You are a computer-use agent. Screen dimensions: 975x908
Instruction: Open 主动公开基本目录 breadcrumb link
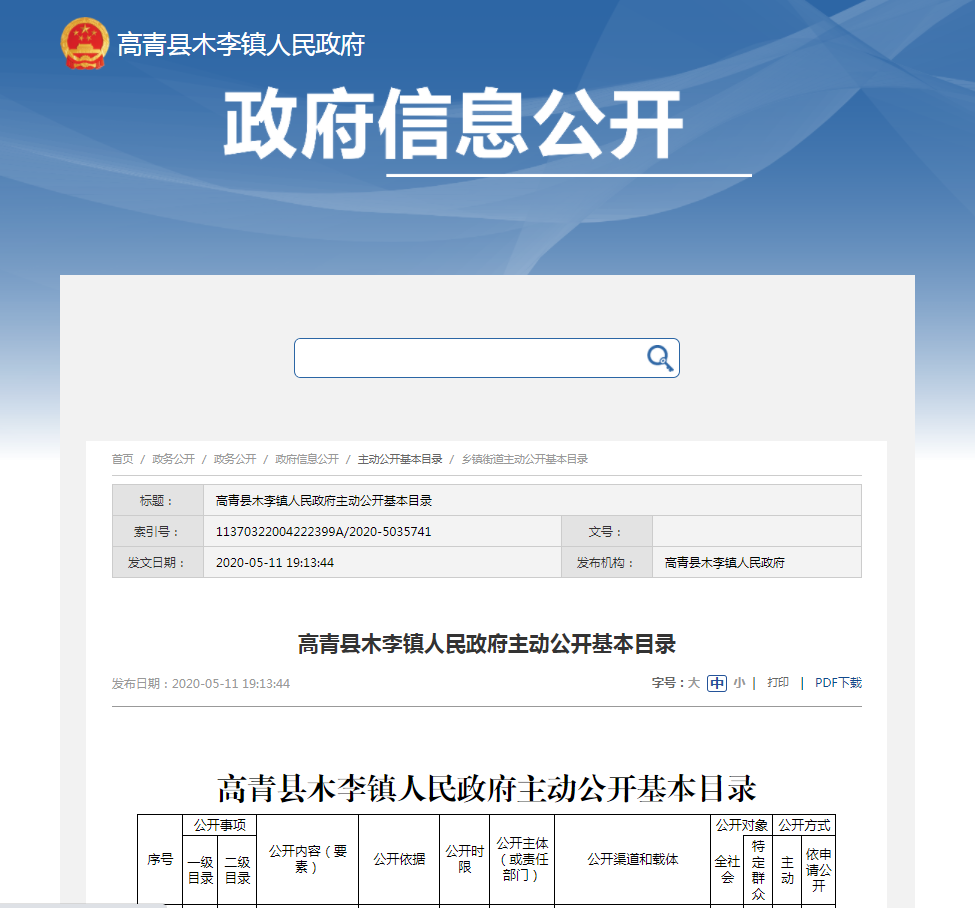point(400,459)
